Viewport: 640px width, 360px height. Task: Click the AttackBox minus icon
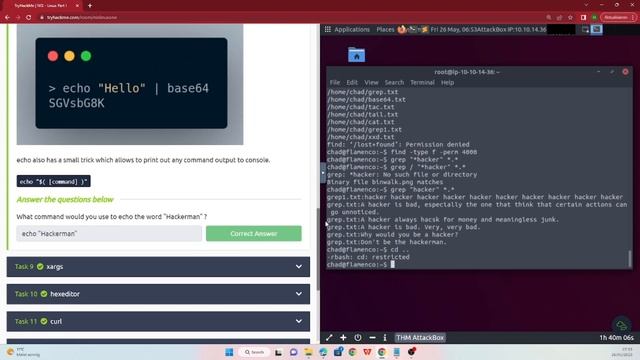click(372, 338)
